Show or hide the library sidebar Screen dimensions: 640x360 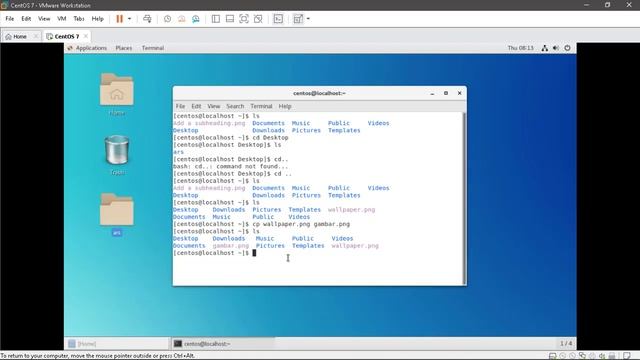point(216,19)
